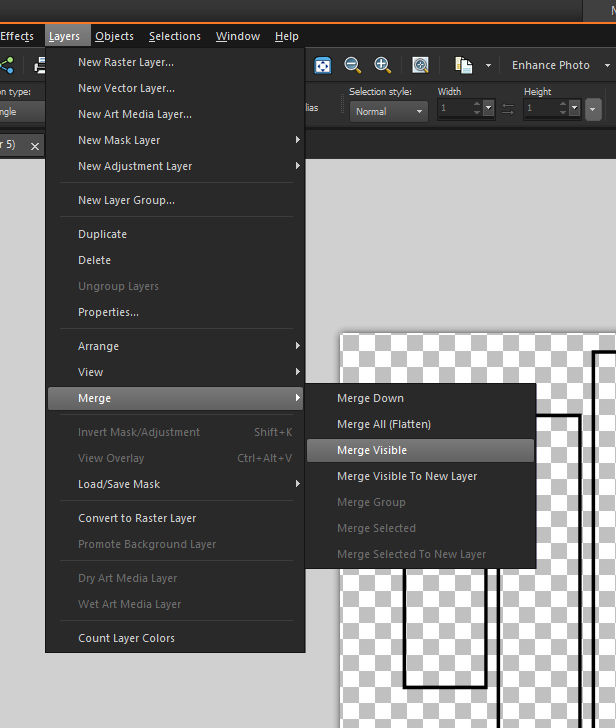Image resolution: width=616 pixels, height=728 pixels.
Task: Click Enhance Photo button
Action: pos(551,65)
